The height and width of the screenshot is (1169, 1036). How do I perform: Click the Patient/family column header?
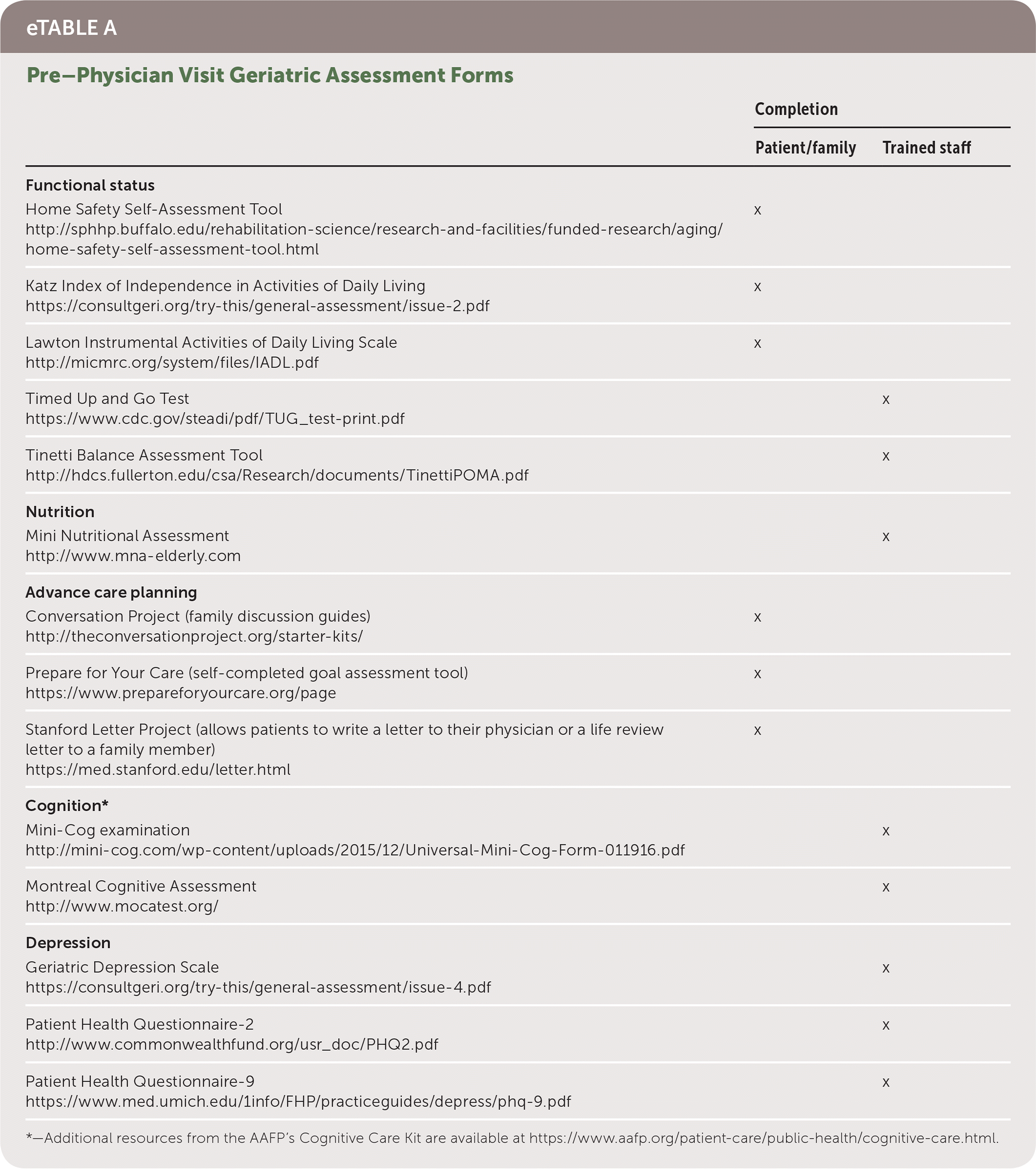[805, 147]
